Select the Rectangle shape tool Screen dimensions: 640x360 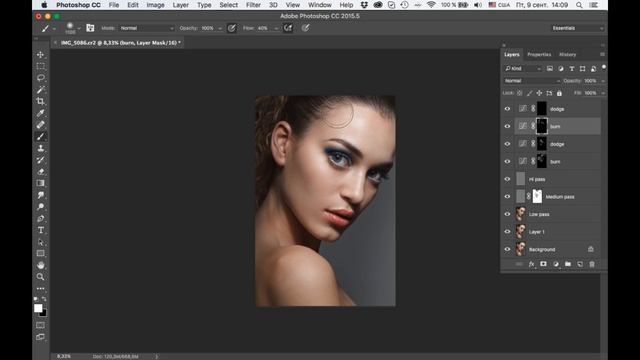(40, 253)
